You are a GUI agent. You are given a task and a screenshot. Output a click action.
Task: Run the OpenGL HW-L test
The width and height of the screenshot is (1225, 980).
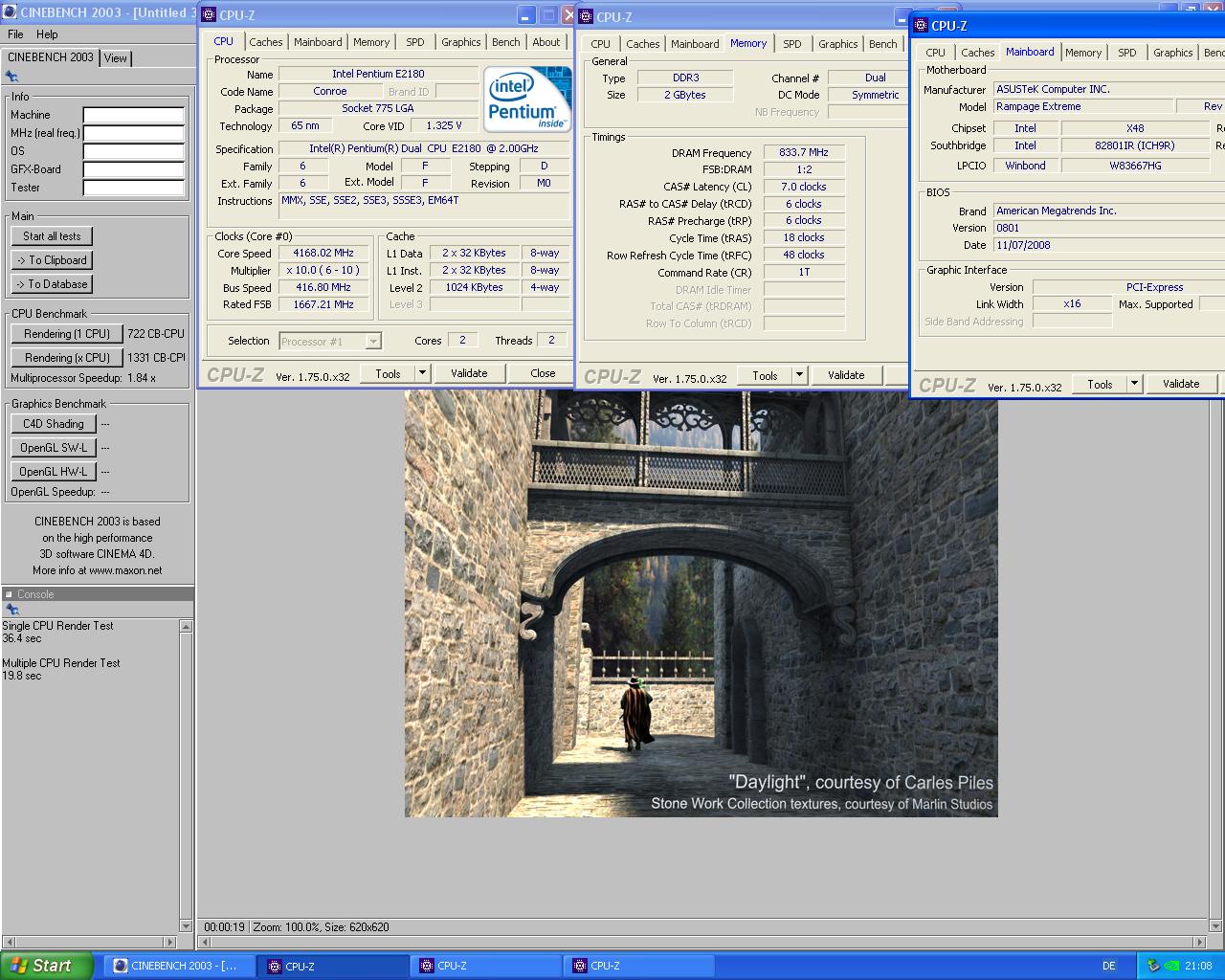tap(54, 472)
